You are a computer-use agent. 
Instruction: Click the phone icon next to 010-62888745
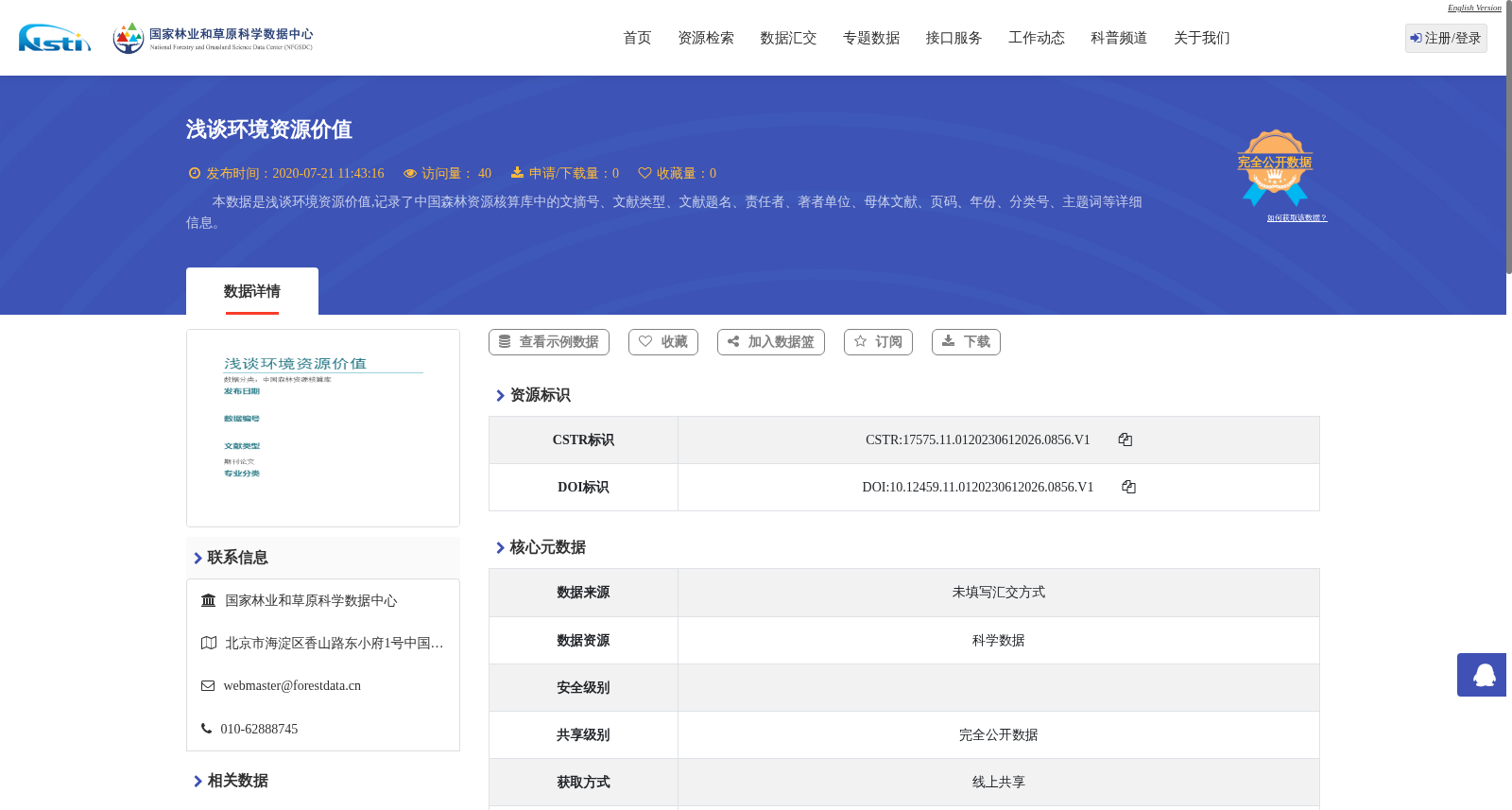[x=206, y=728]
